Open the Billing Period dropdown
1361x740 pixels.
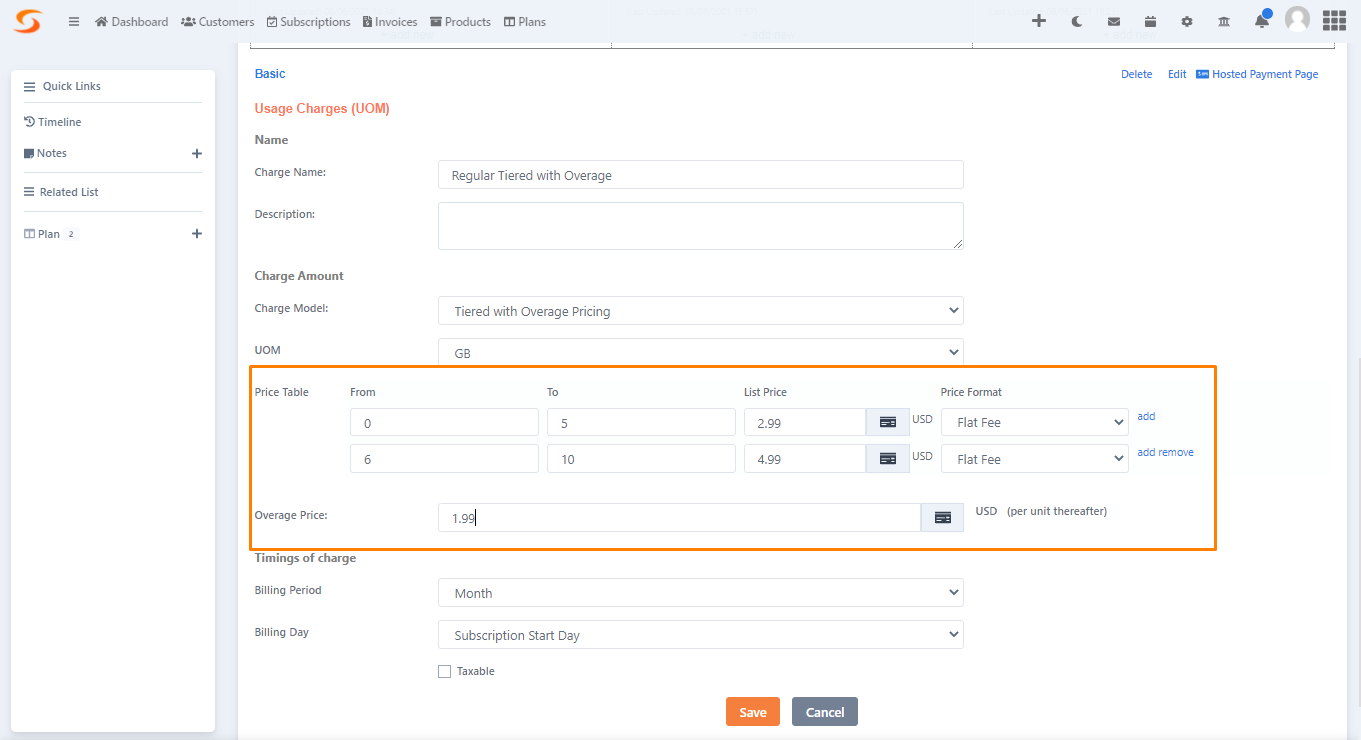[x=700, y=592]
